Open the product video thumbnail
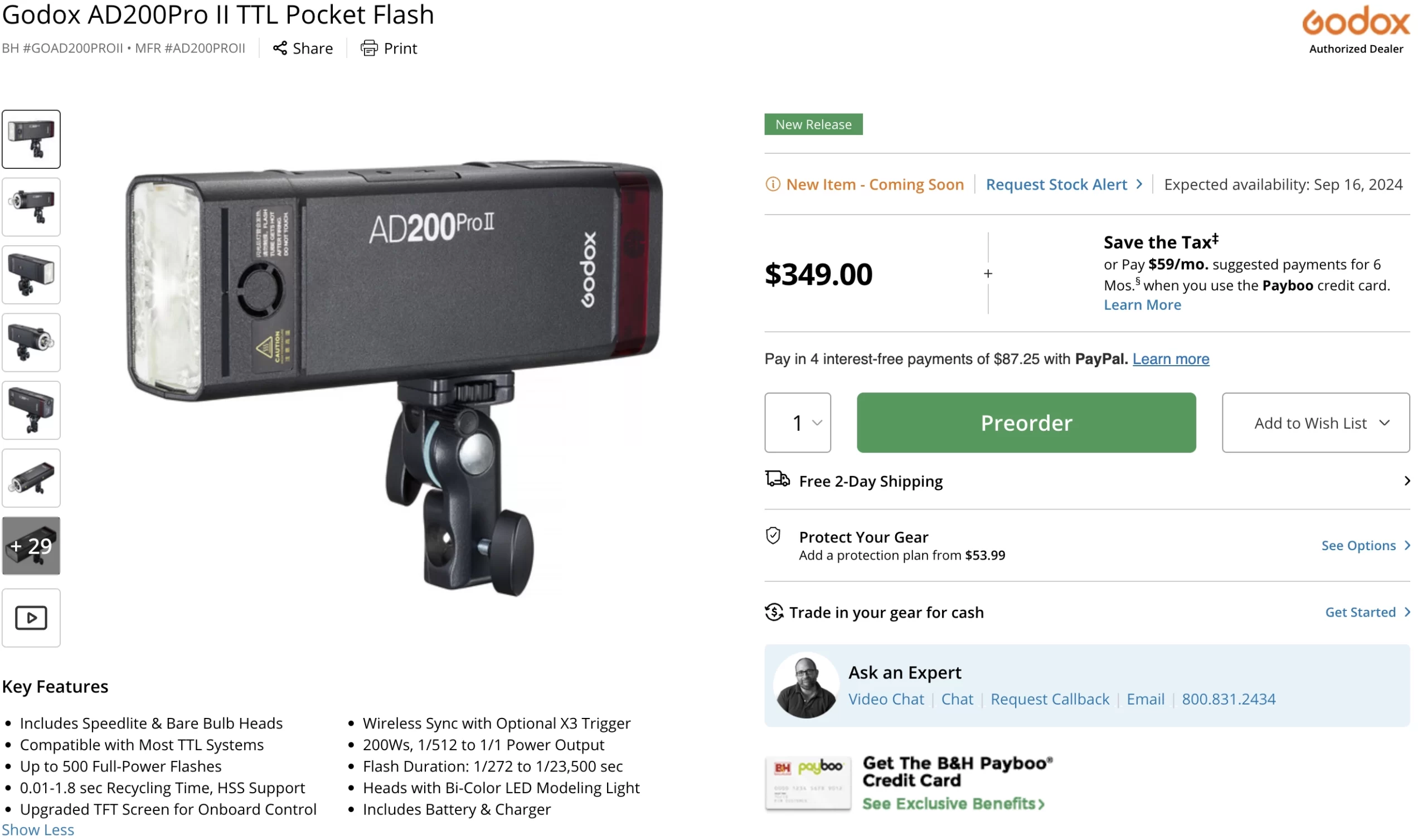Screen dimensions: 1427x840 pos(31,618)
